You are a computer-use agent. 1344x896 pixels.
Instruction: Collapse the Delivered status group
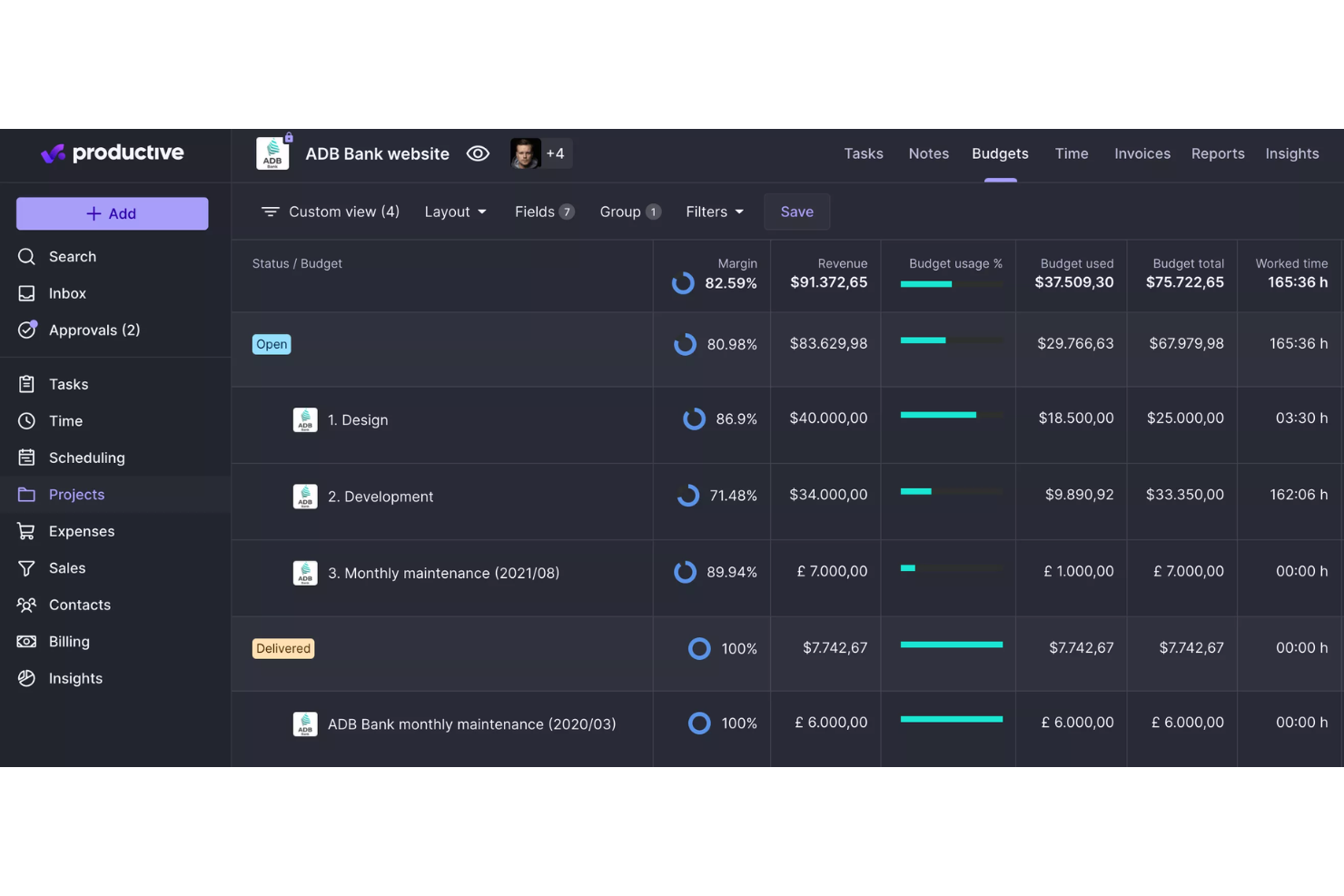283,648
